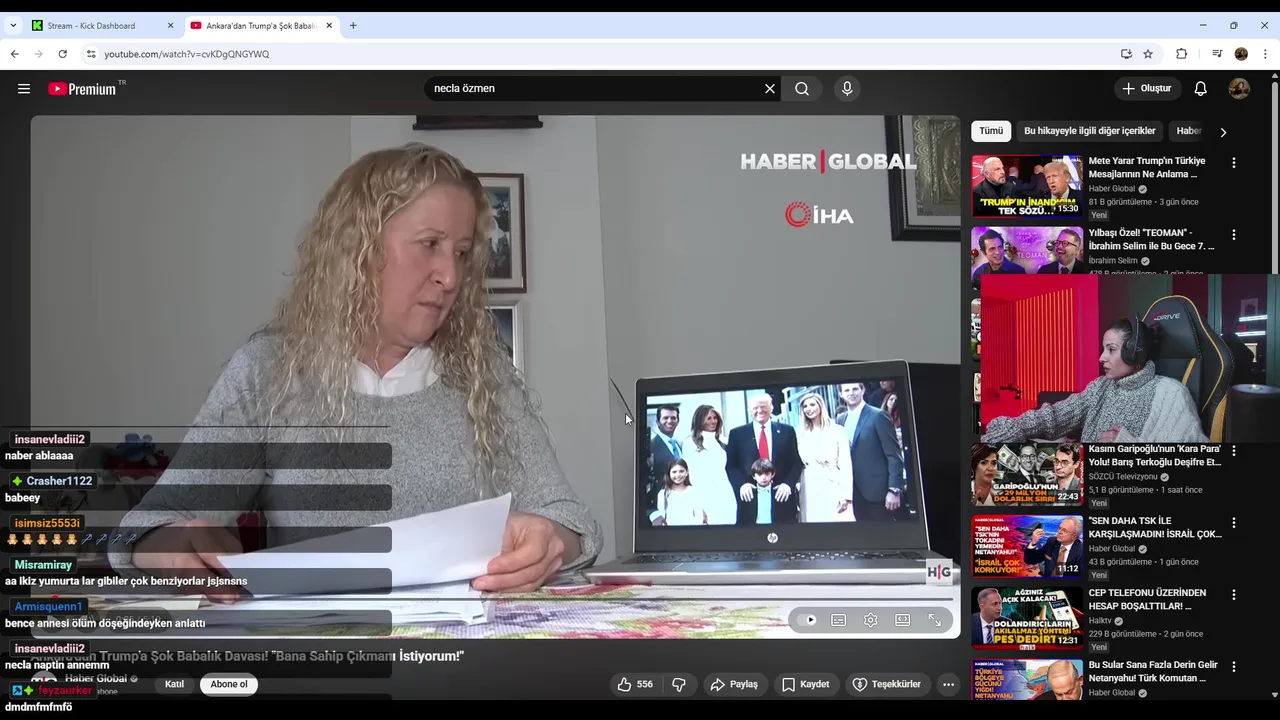Go back in browser history
The width and height of the screenshot is (1280, 720).
15,54
